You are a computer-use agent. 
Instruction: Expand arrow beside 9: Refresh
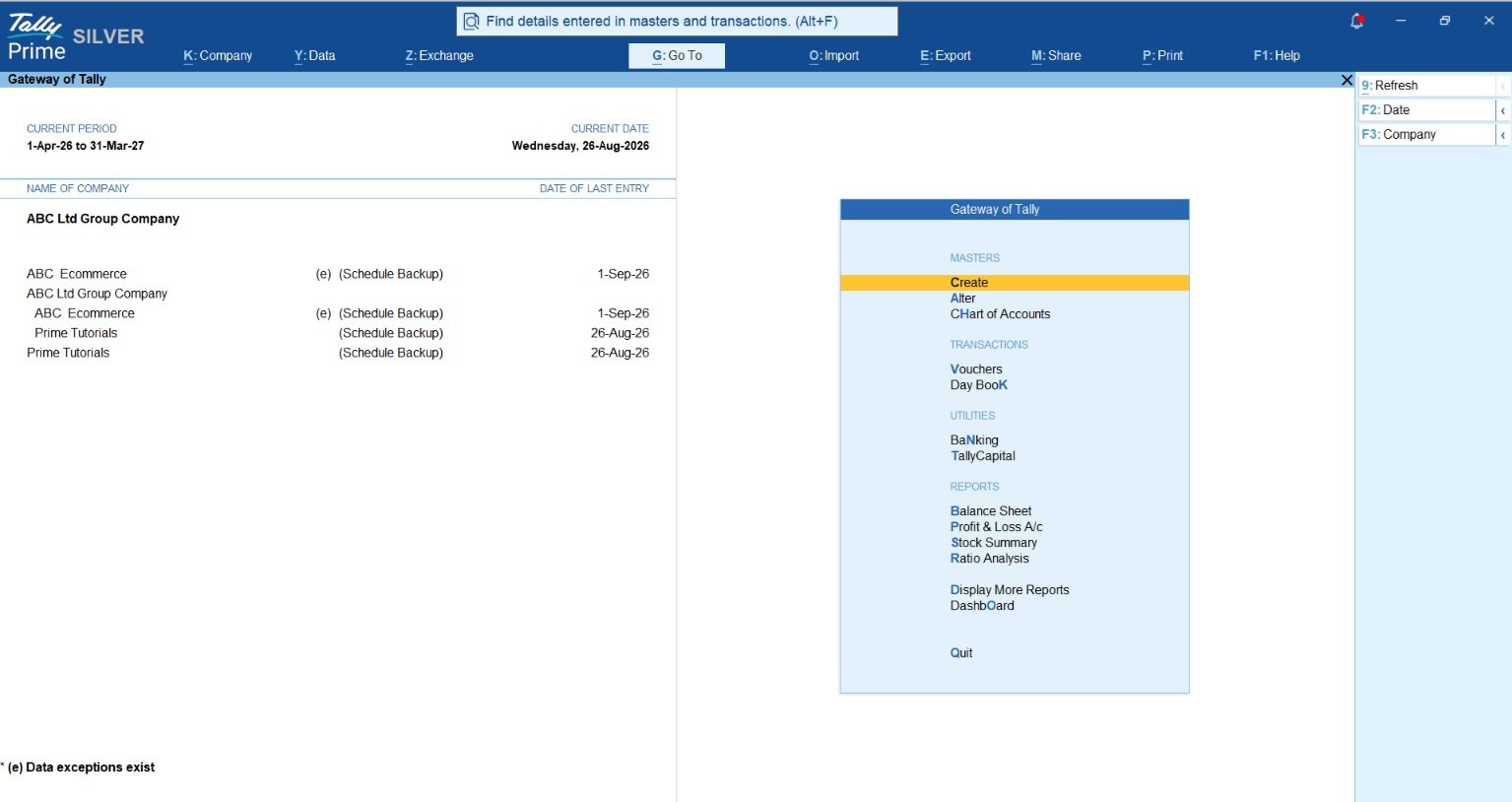tap(1503, 86)
